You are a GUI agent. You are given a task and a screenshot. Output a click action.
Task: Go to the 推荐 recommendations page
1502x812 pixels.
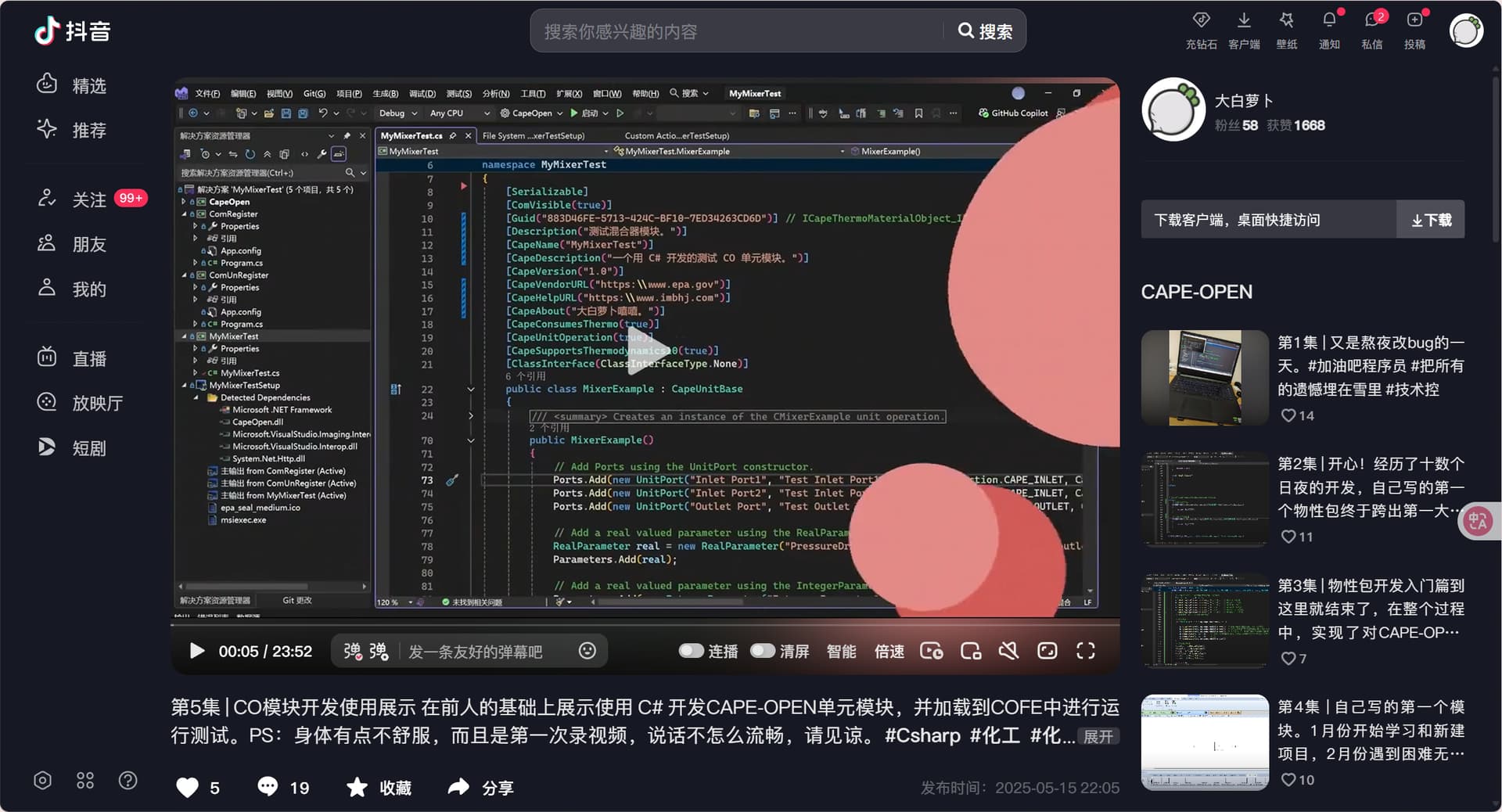pos(72,130)
